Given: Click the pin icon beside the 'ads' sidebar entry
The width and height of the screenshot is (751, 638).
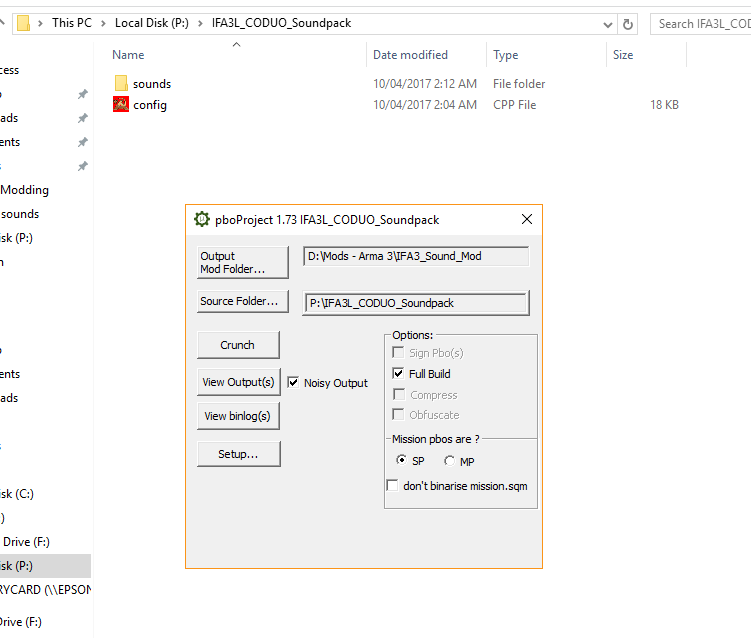Looking at the screenshot, I should tap(83, 118).
